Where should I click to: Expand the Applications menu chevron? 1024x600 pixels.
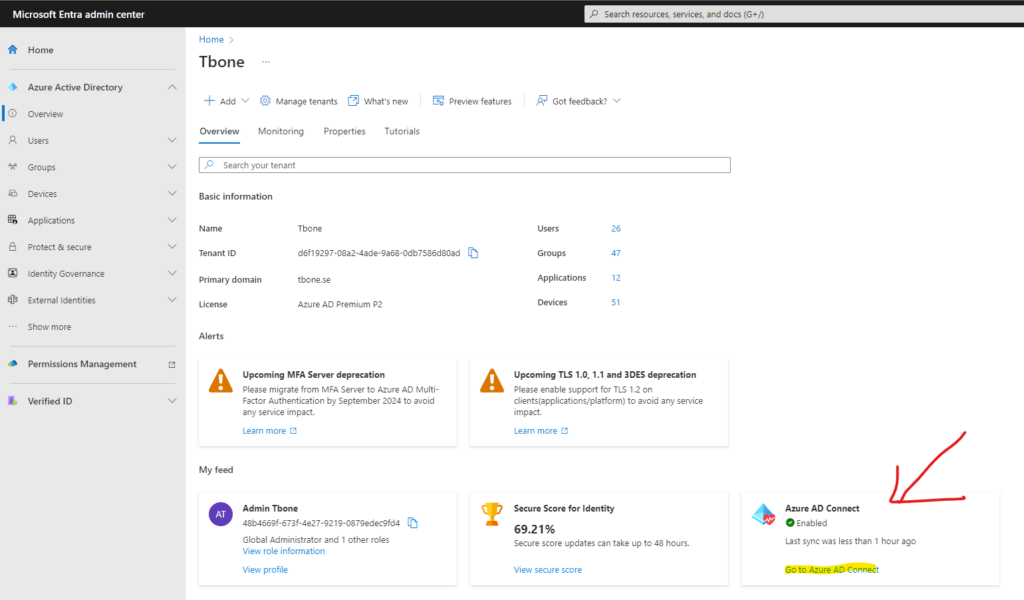pyautogui.click(x=172, y=220)
